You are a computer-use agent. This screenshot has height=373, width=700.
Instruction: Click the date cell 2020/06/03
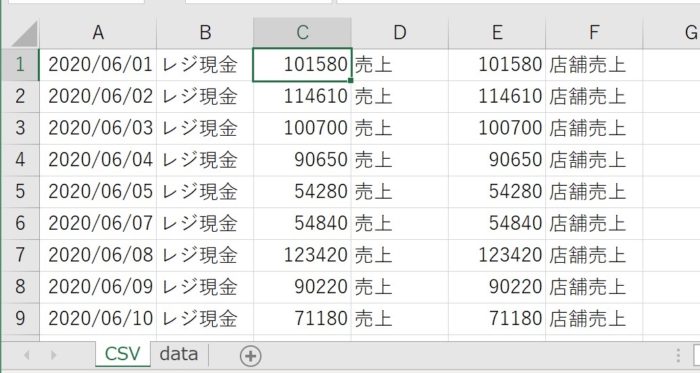click(98, 128)
